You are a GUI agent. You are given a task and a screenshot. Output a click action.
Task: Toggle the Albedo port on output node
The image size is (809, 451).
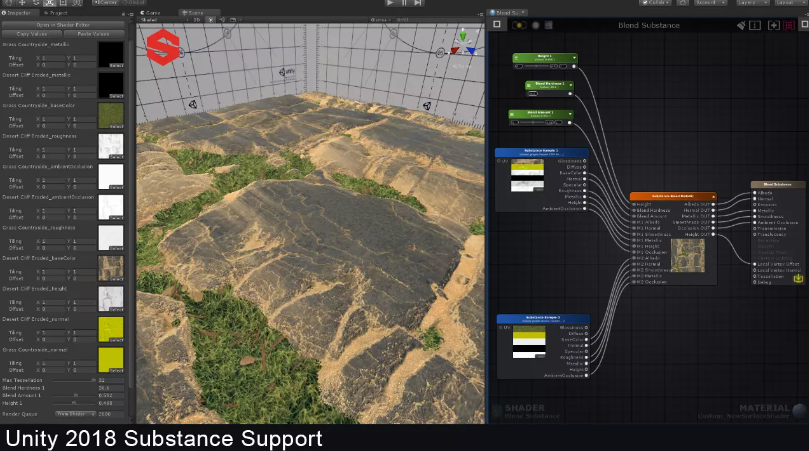pyautogui.click(x=754, y=192)
